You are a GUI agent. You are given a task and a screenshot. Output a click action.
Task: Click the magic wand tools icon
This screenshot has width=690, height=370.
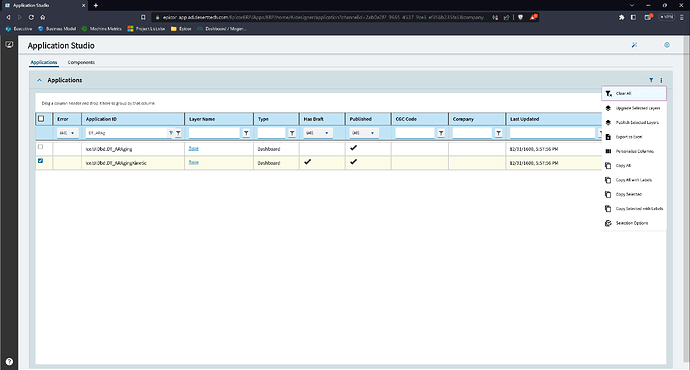pos(634,45)
